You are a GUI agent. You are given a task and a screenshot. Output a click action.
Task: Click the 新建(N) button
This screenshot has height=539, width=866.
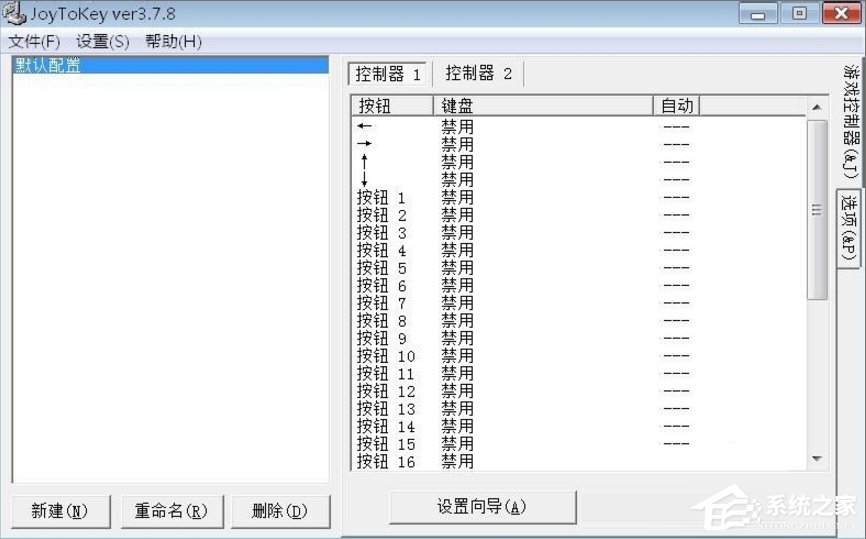pyautogui.click(x=61, y=511)
